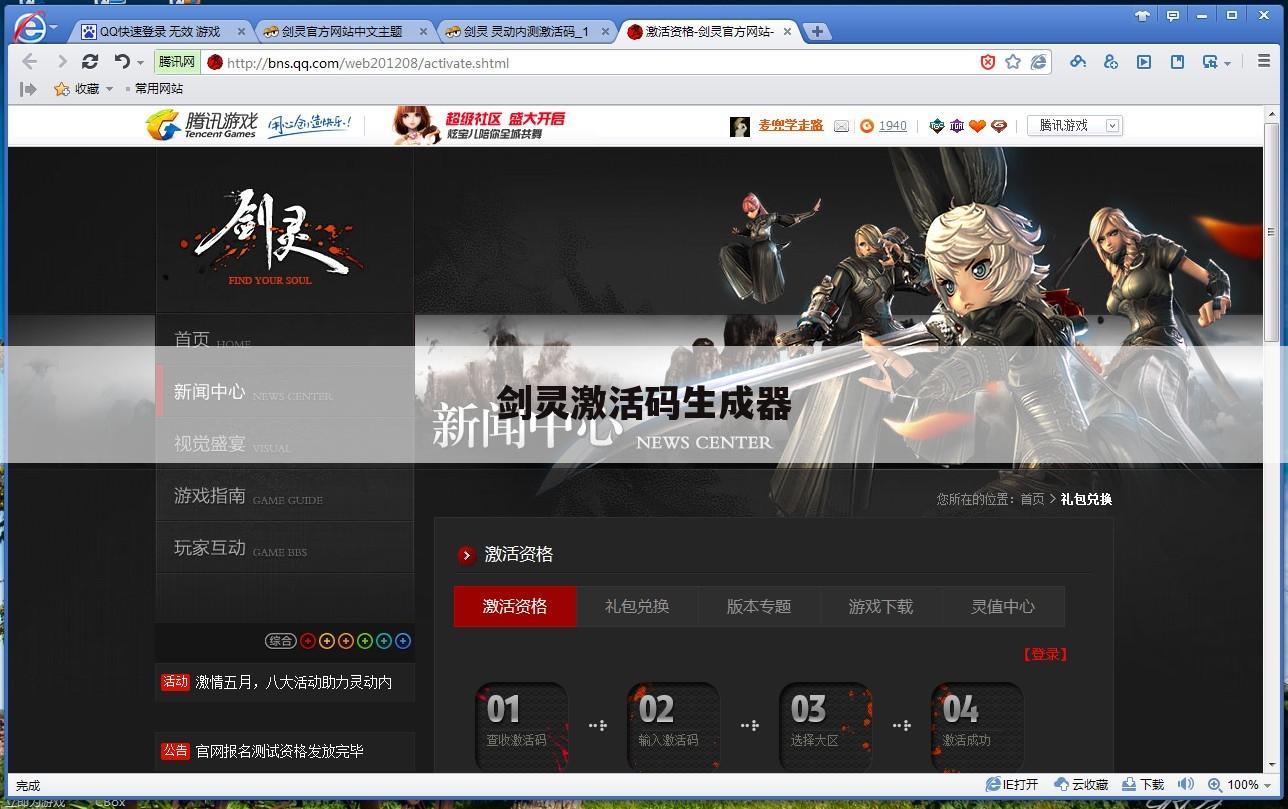This screenshot has height=809, width=1288.
Task: Click the 超级社区 盛大开启 banner
Action: 480,125
